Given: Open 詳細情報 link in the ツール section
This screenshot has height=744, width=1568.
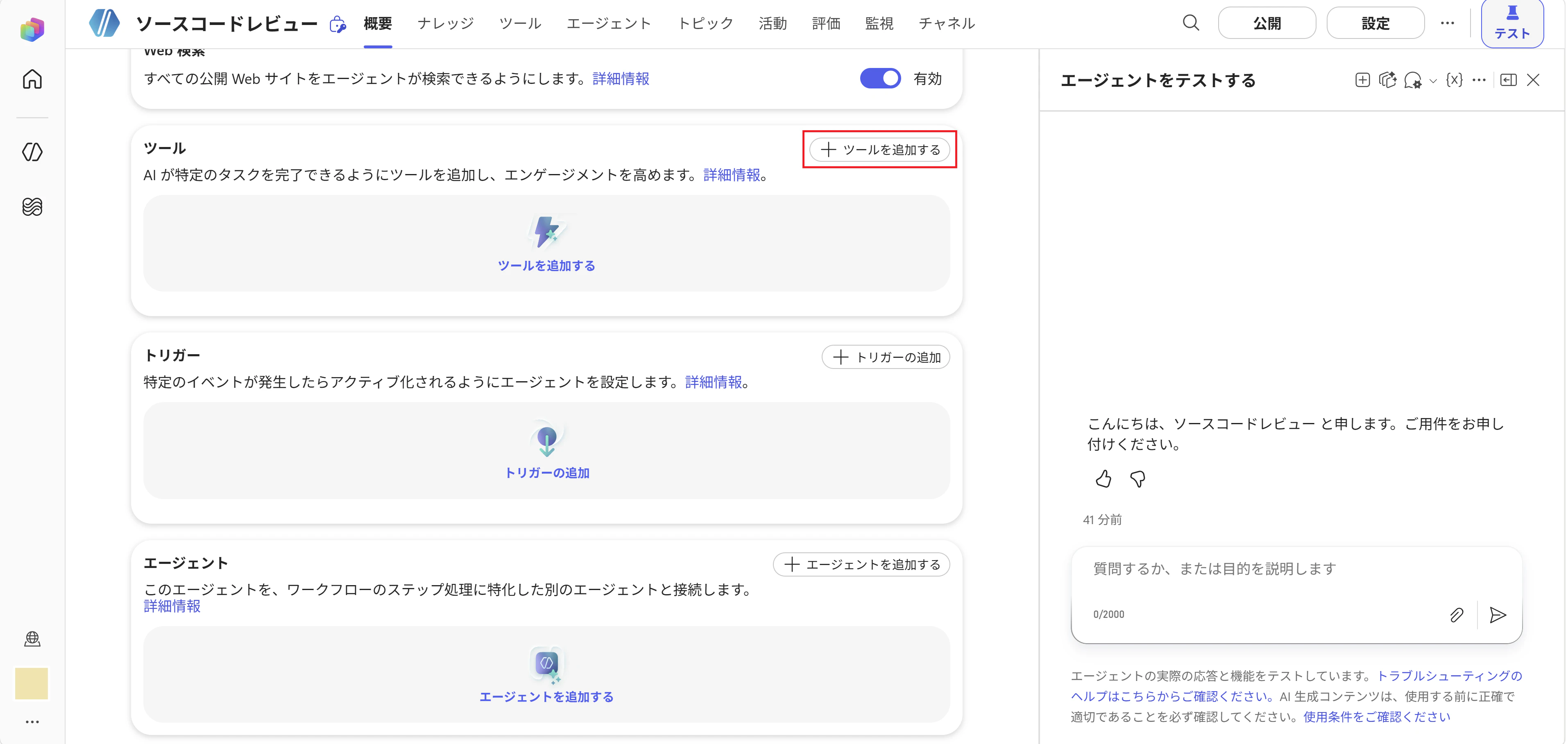Looking at the screenshot, I should [x=732, y=174].
